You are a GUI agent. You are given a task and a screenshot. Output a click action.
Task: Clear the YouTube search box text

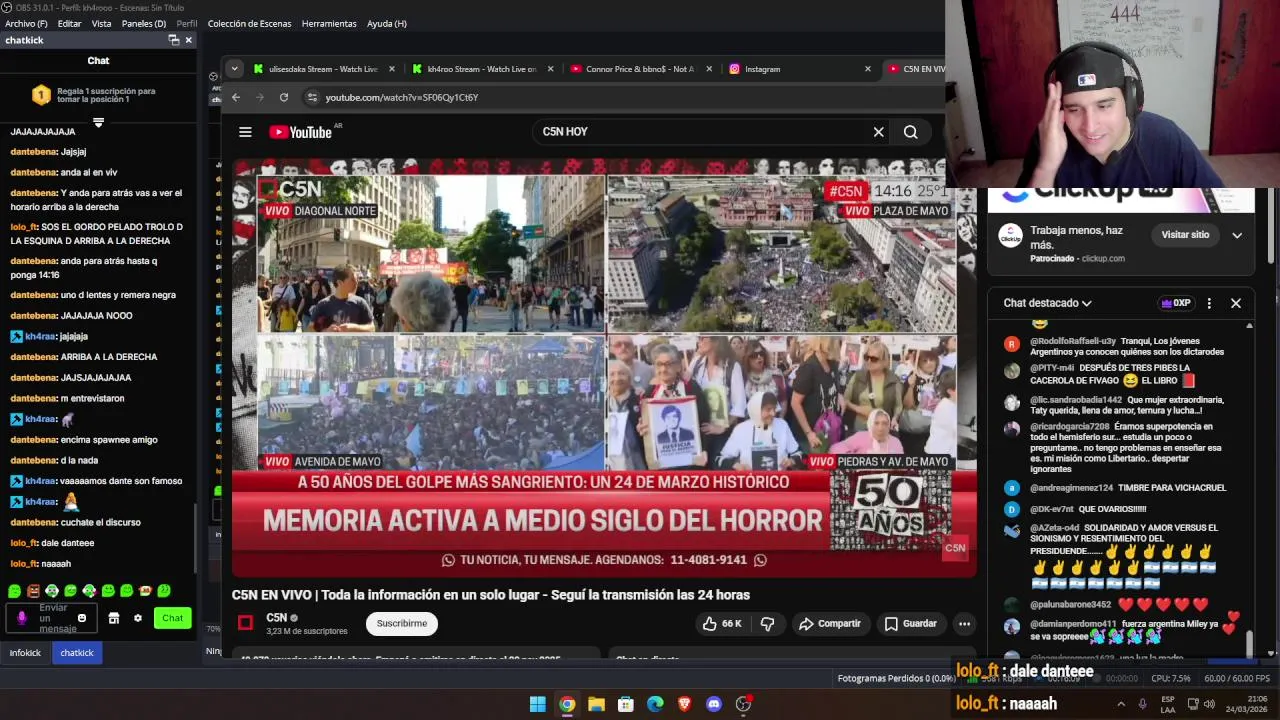coord(878,132)
